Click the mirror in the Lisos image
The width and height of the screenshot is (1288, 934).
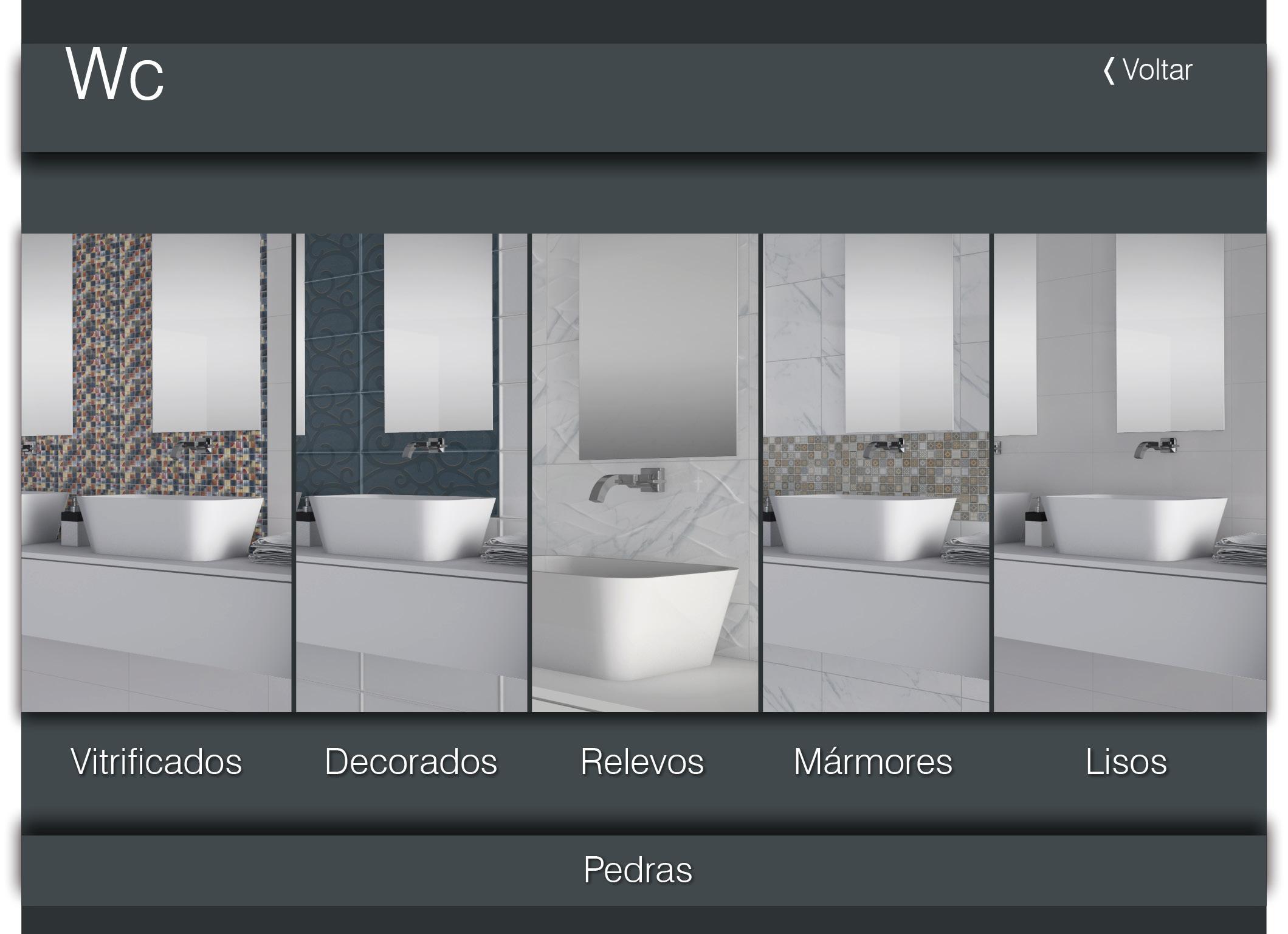click(x=1169, y=333)
